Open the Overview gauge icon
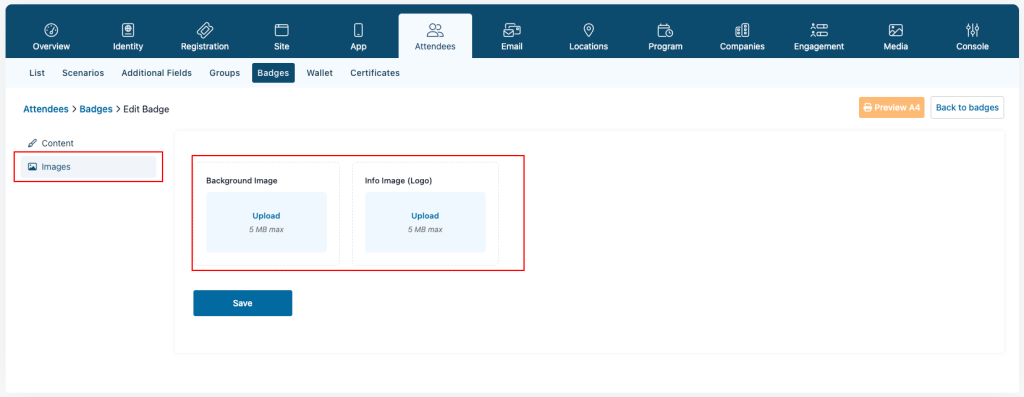The width and height of the screenshot is (1024, 397). point(51,30)
